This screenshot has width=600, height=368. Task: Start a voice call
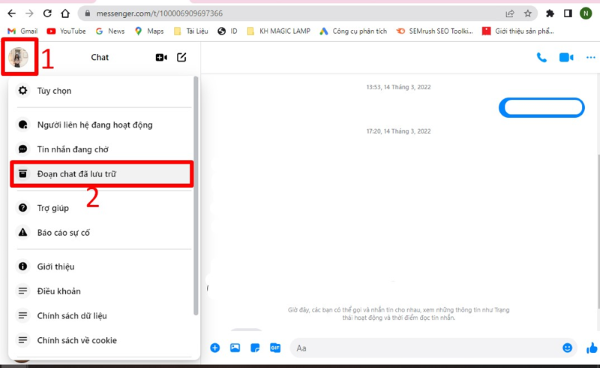pos(541,57)
